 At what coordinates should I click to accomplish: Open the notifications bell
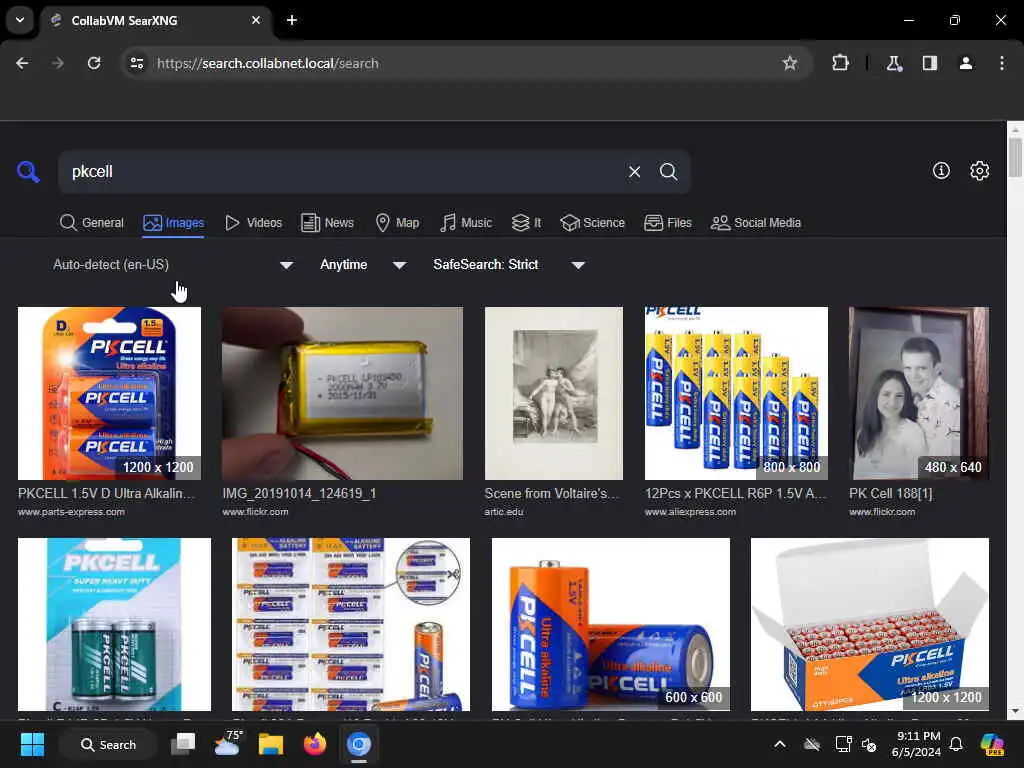click(956, 744)
